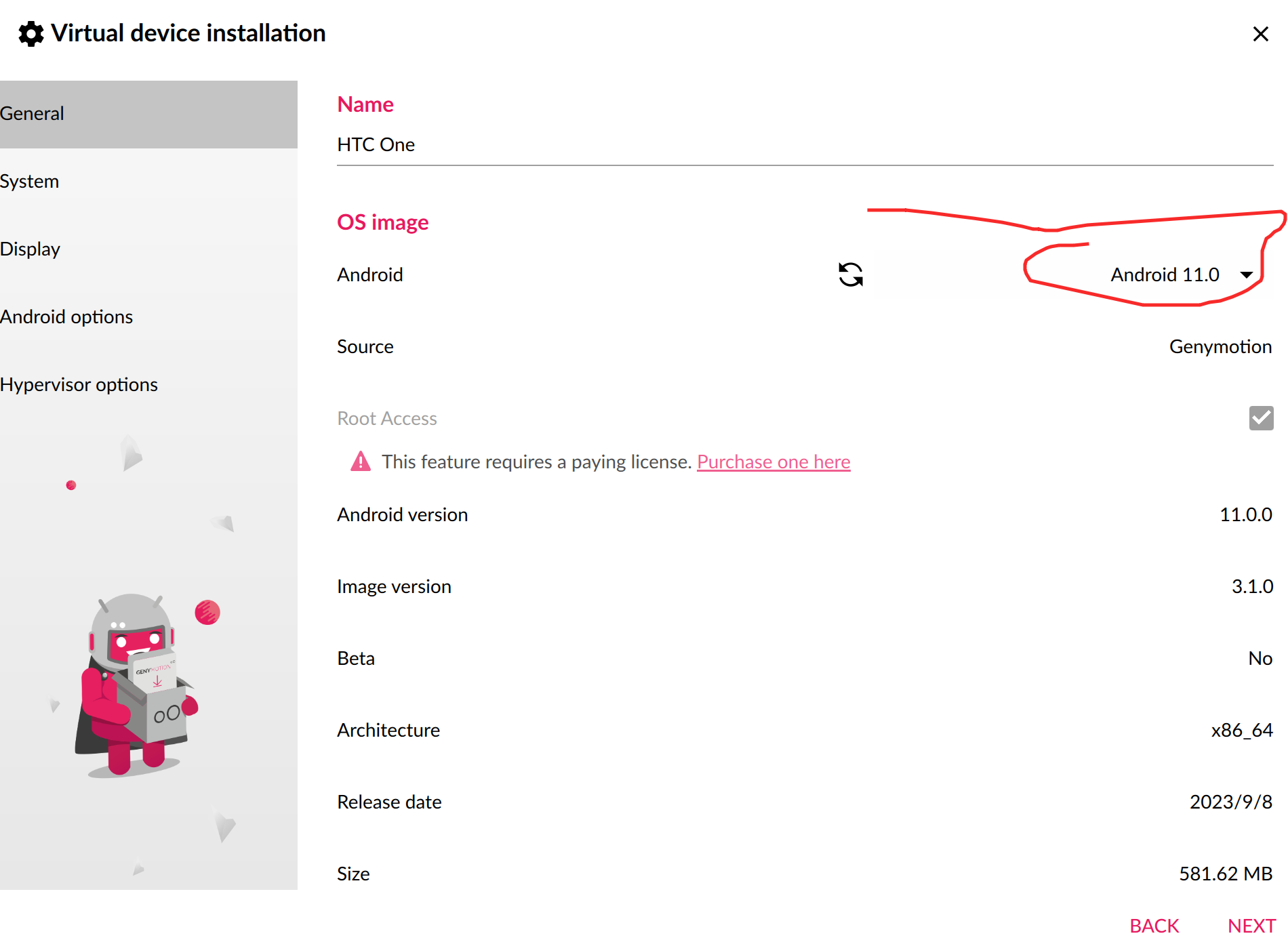Click the pink 'Name' heading
1288x938 pixels.
coord(365,104)
